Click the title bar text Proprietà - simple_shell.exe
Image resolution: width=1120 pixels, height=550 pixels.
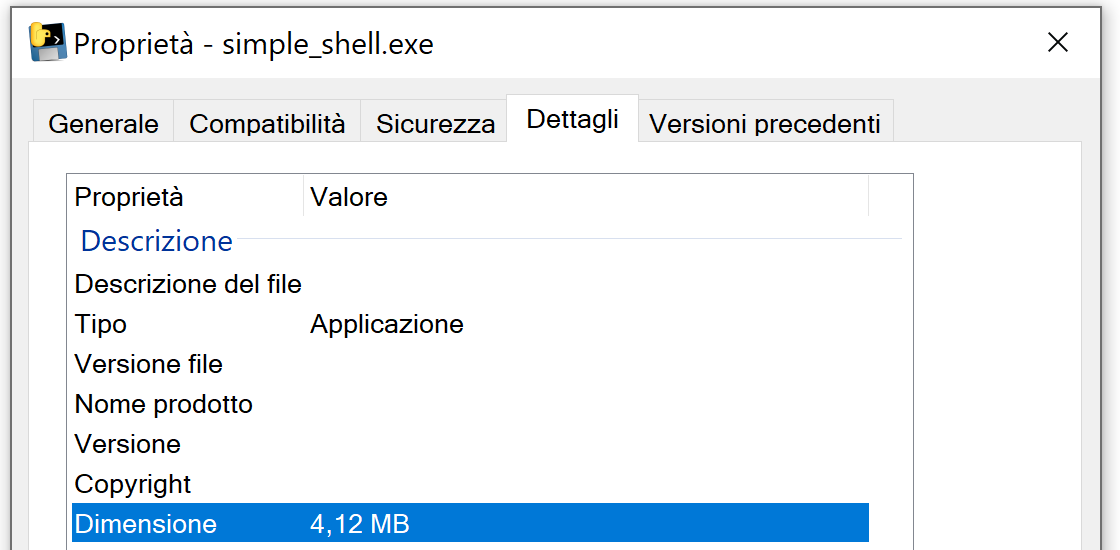(x=254, y=44)
